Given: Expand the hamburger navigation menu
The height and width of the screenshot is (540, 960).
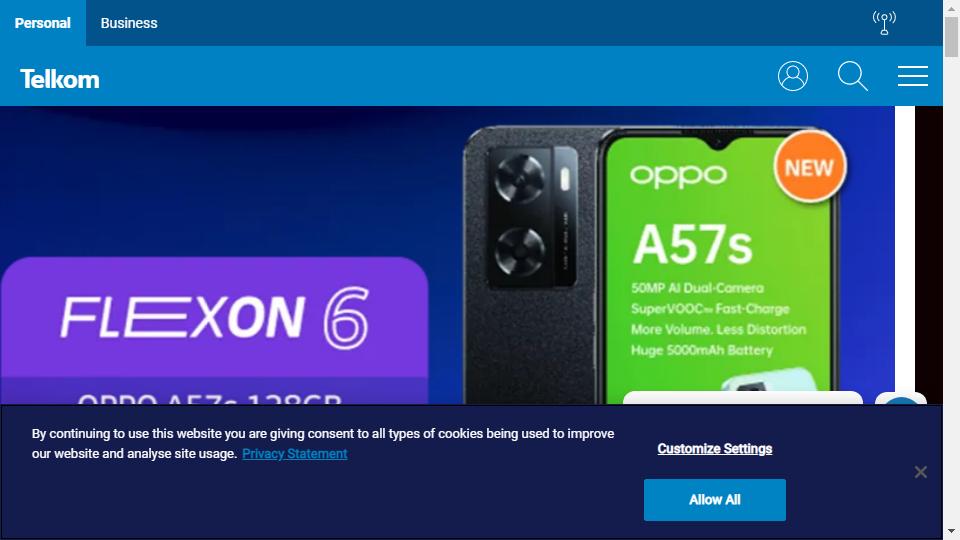Looking at the screenshot, I should tap(913, 76).
